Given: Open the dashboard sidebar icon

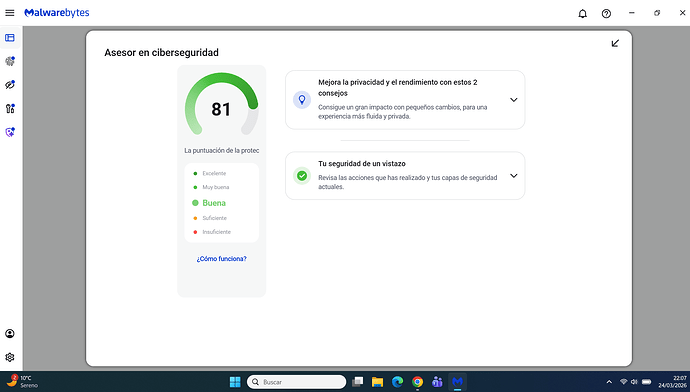Looking at the screenshot, I should pyautogui.click(x=10, y=38).
